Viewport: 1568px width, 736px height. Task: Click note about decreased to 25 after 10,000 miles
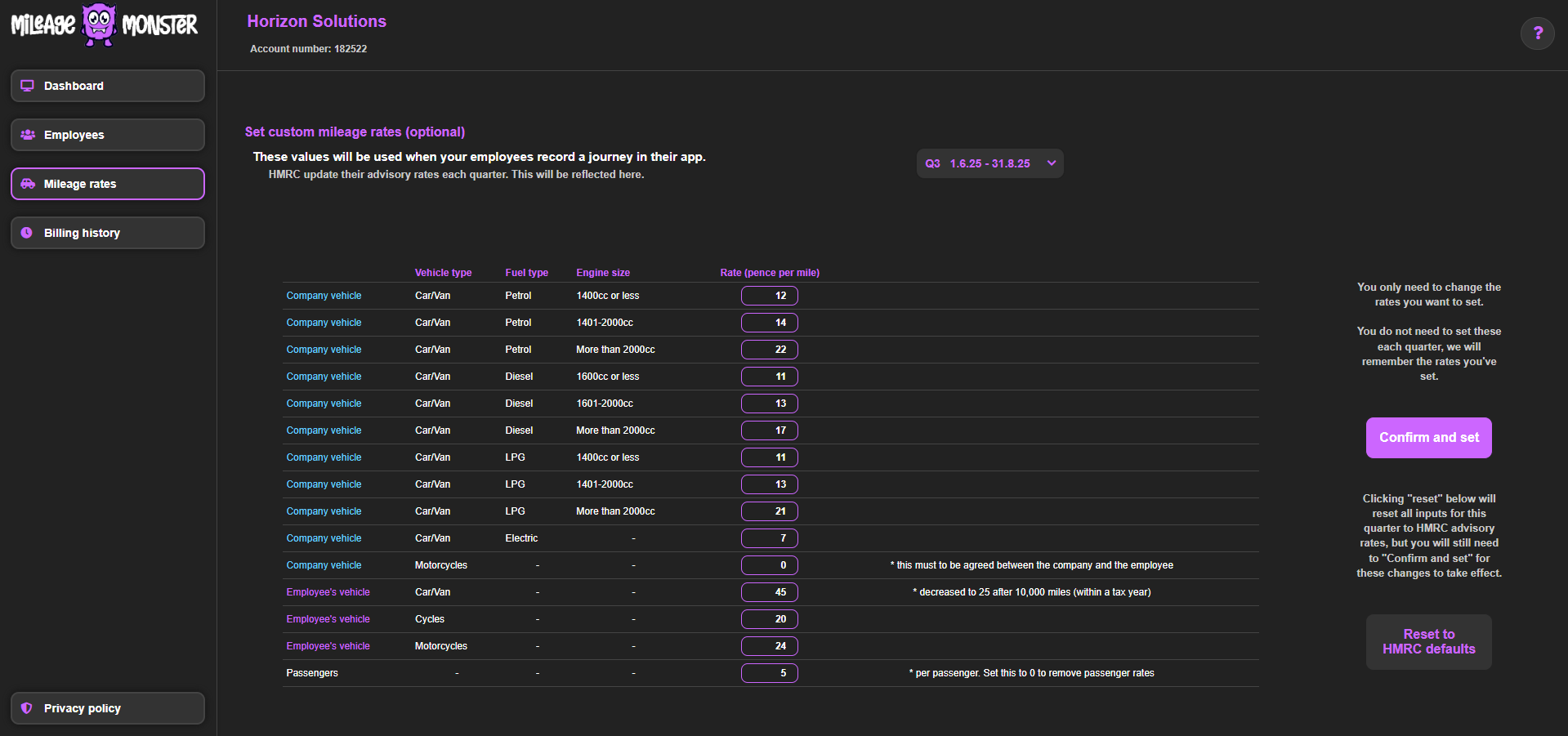click(x=1032, y=592)
